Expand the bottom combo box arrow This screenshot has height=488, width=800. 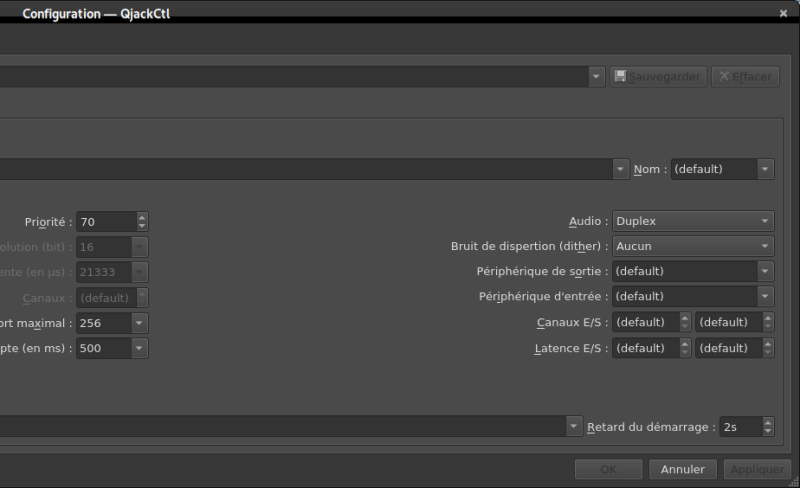click(573, 426)
